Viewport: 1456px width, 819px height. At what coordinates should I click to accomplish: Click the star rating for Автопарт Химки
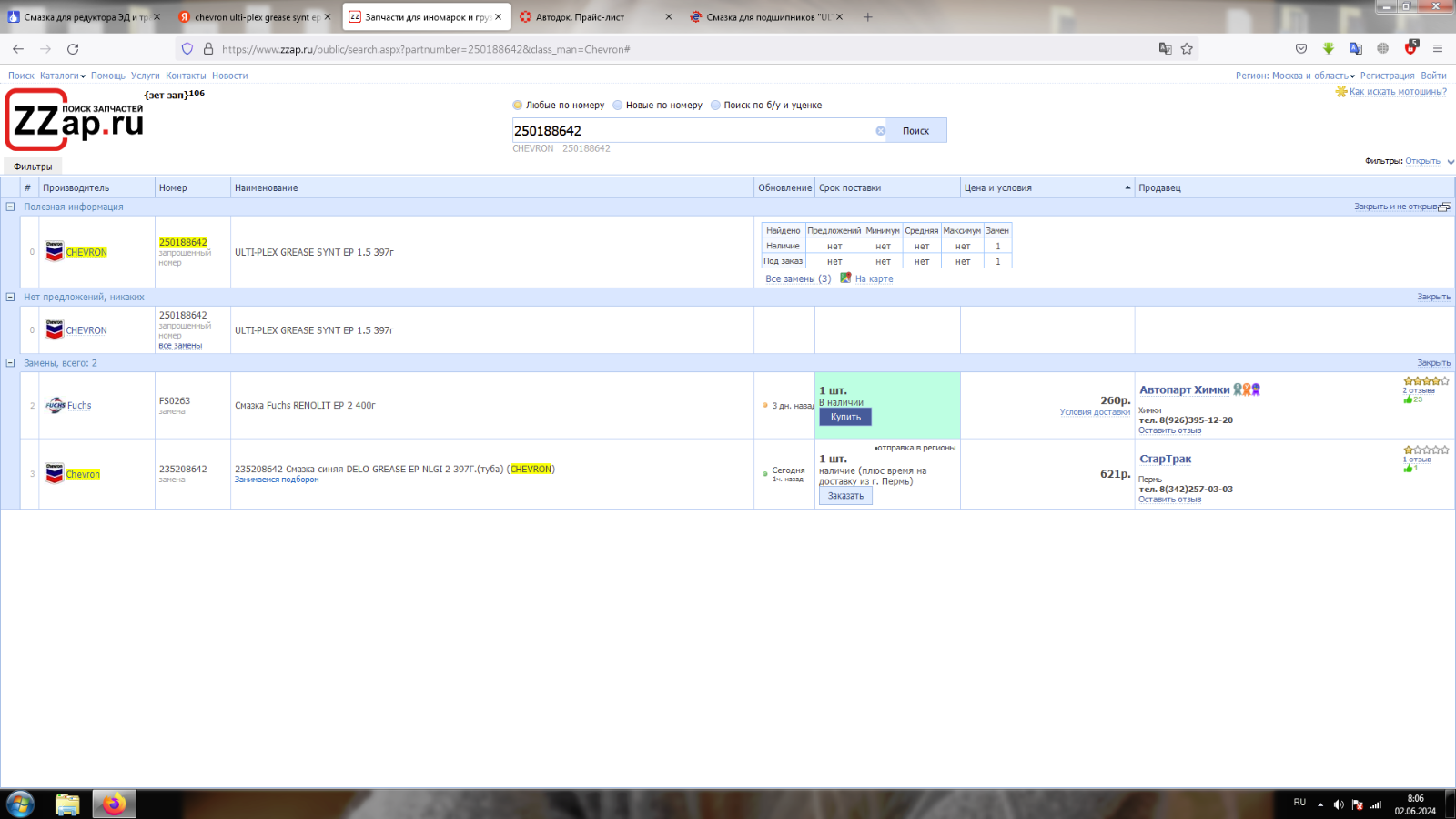pos(1426,381)
